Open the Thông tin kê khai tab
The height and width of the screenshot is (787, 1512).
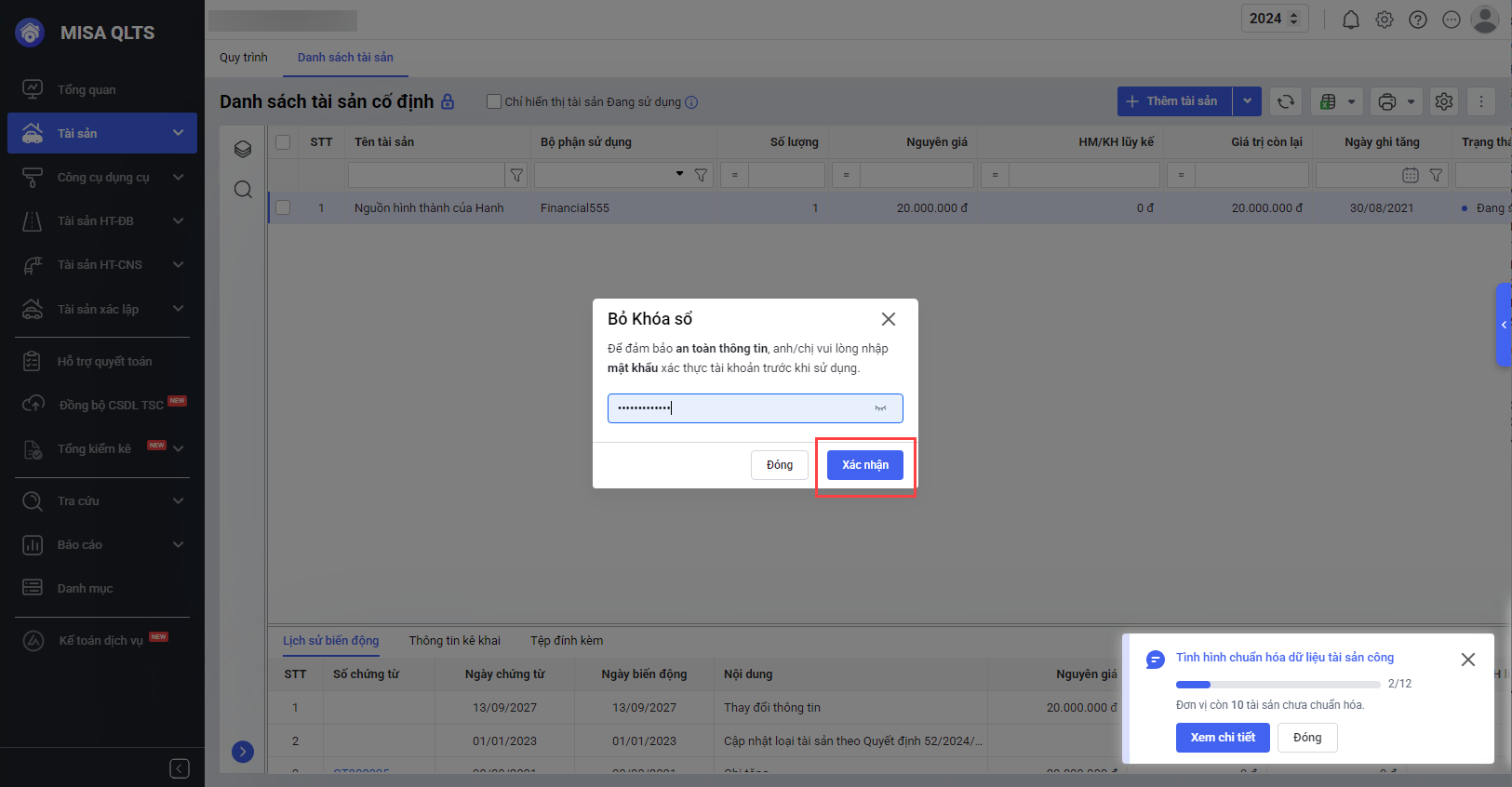click(x=454, y=640)
